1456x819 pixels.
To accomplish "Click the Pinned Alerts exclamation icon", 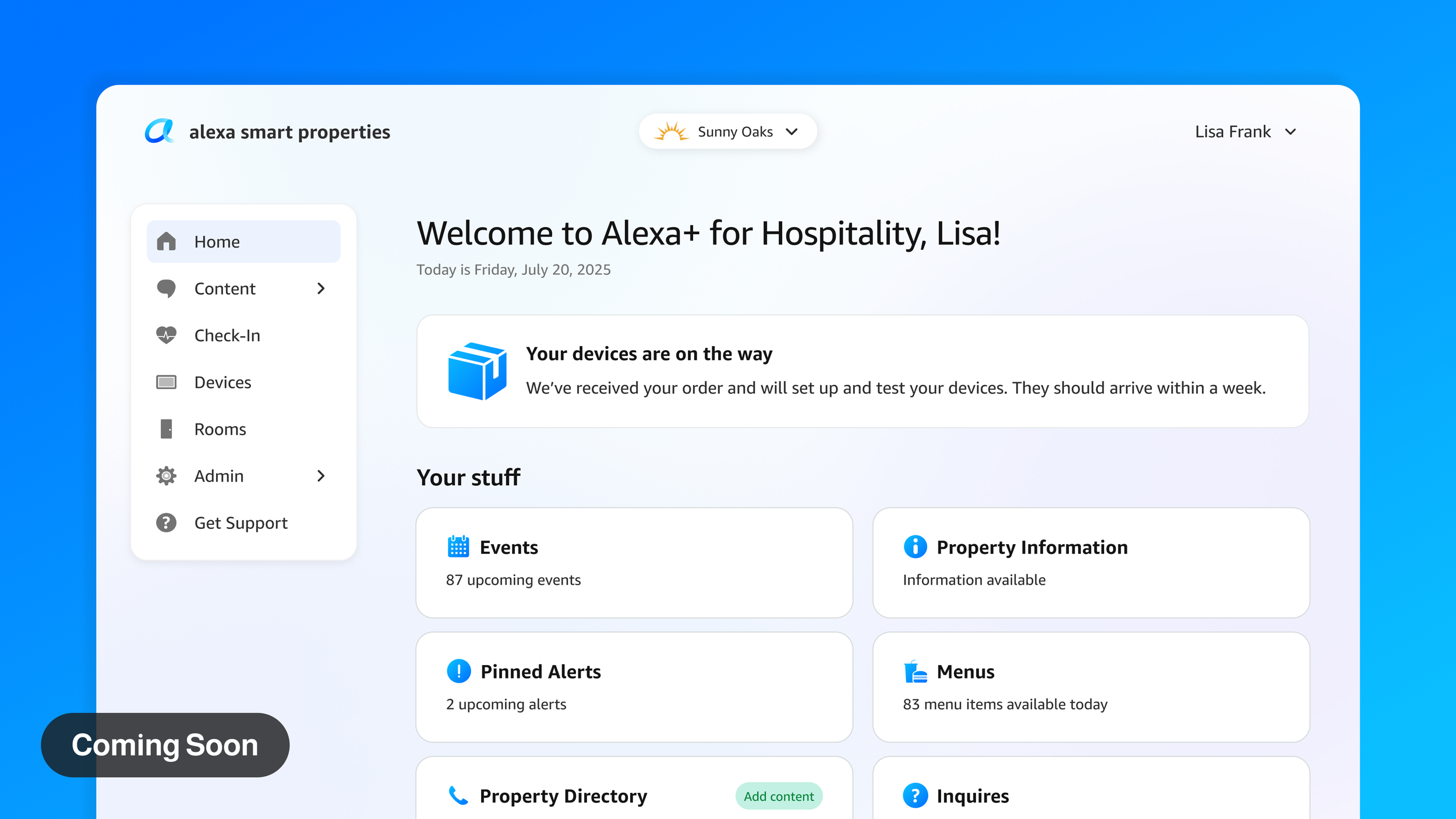I will point(458,671).
